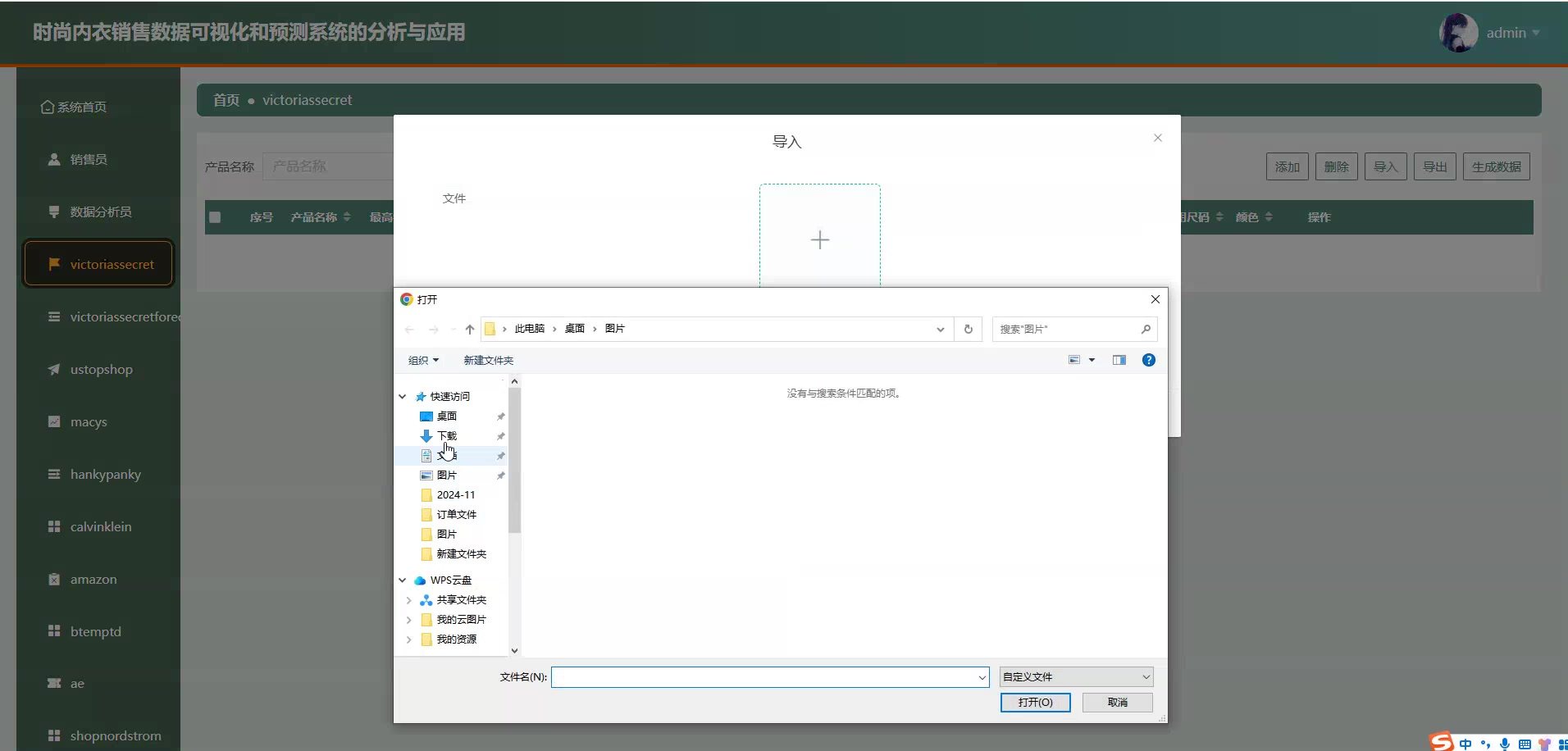Select 下载 in quick access tree

pos(447,435)
